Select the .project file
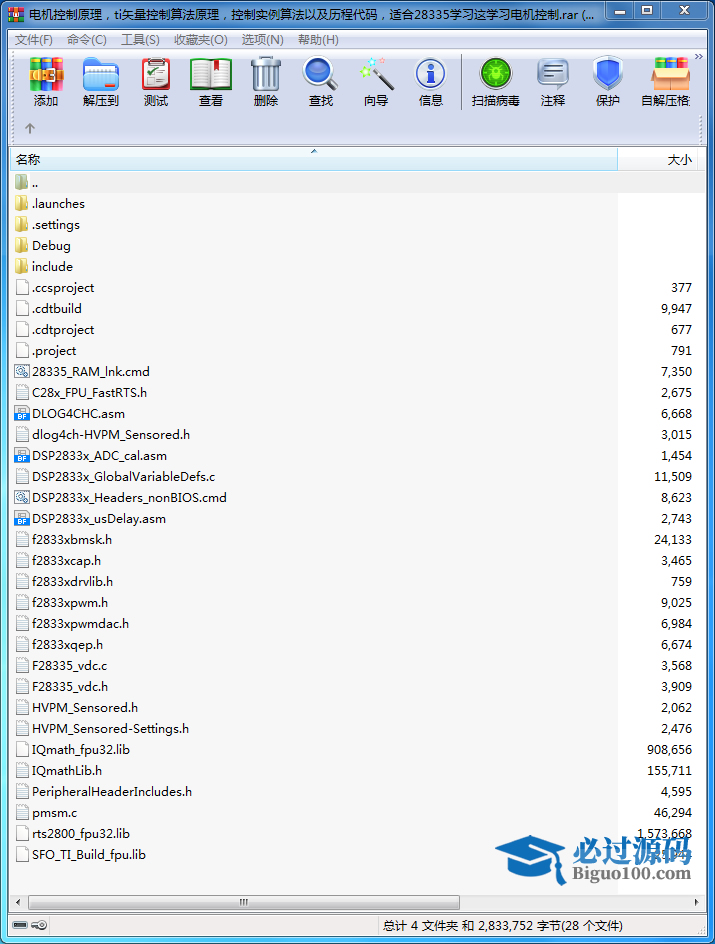Image resolution: width=715 pixels, height=944 pixels. (x=46, y=351)
